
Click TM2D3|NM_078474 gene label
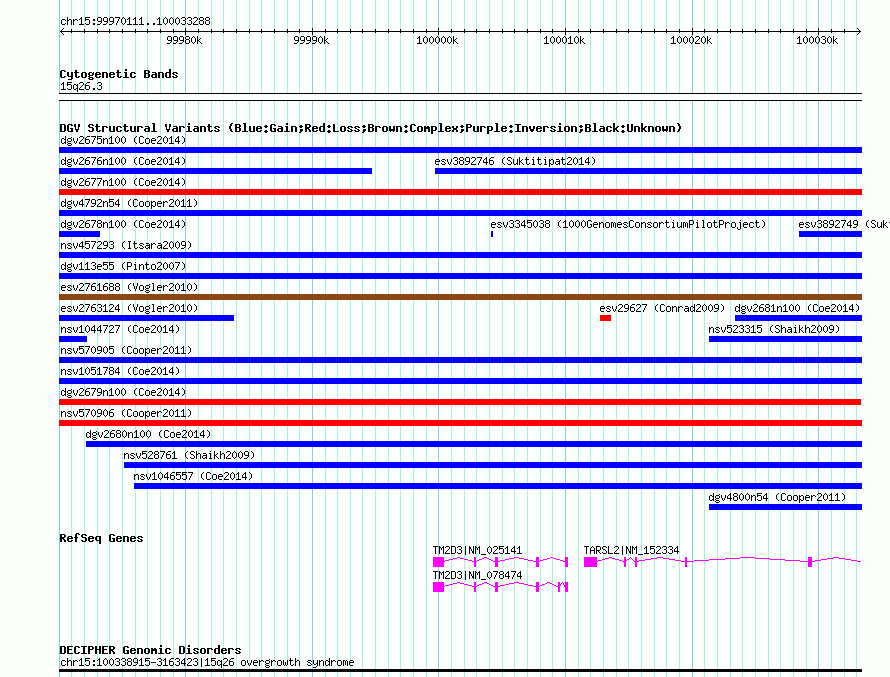tap(477, 575)
